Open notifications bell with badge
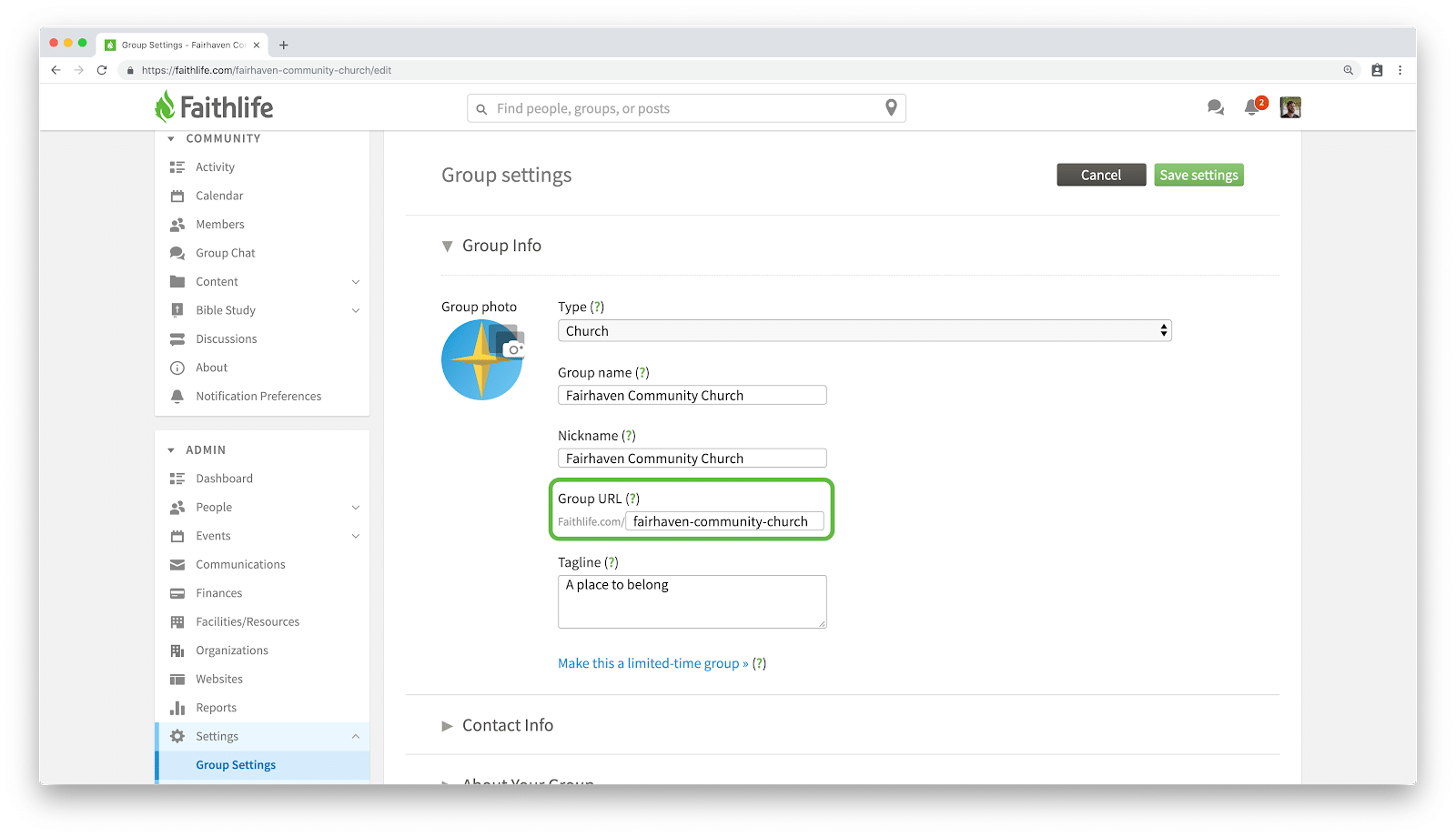Image resolution: width=1456 pixels, height=837 pixels. click(x=1255, y=106)
